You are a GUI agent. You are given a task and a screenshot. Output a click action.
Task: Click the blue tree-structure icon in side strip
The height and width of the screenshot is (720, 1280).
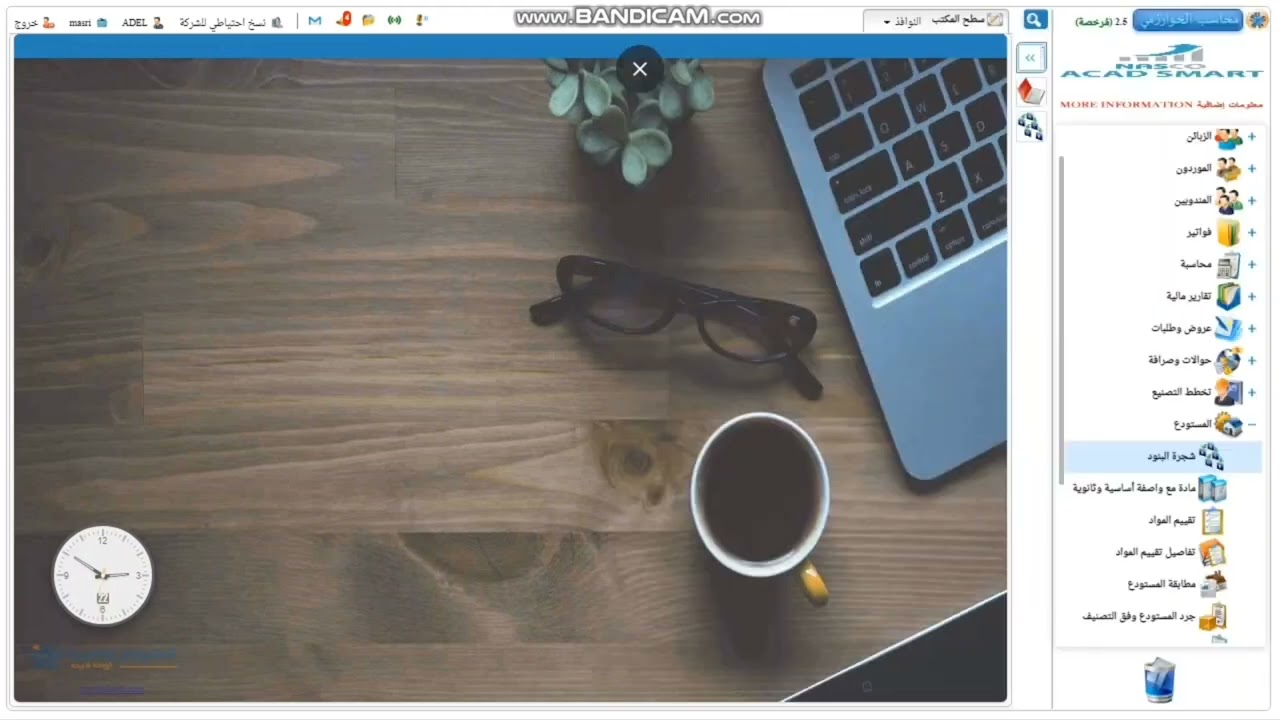[1031, 126]
